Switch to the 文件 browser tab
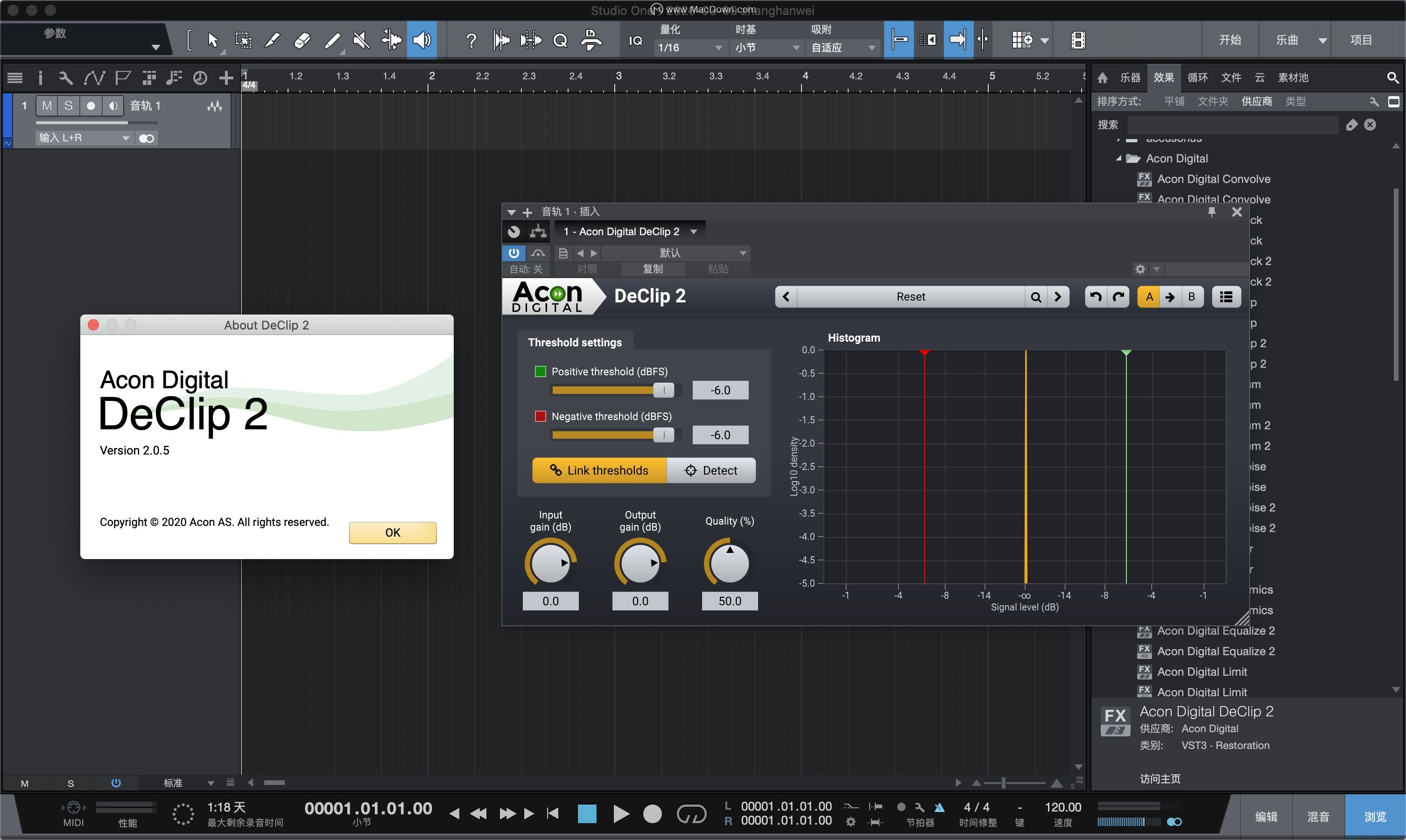 pos(1231,77)
